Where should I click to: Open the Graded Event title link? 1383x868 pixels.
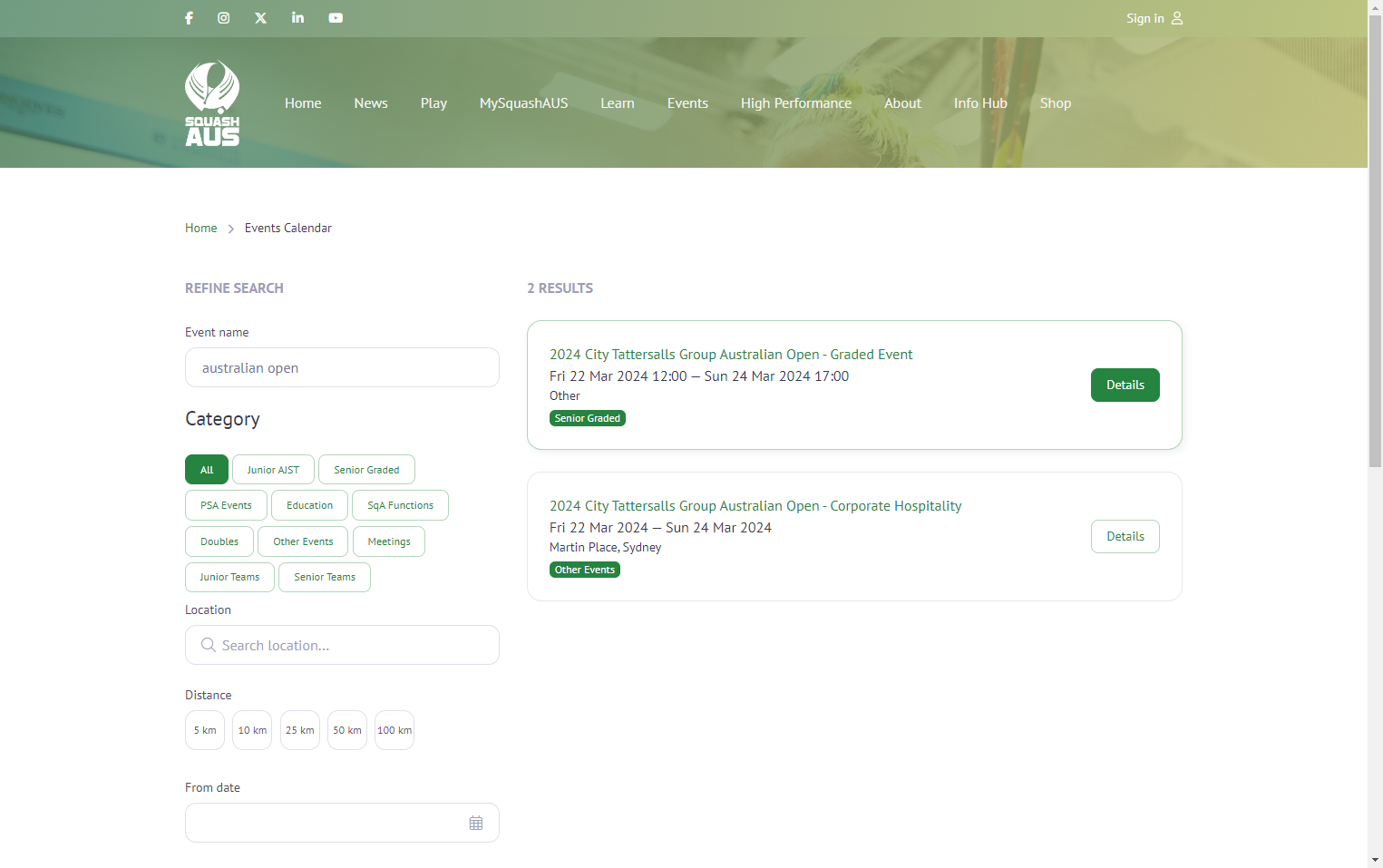(x=731, y=355)
